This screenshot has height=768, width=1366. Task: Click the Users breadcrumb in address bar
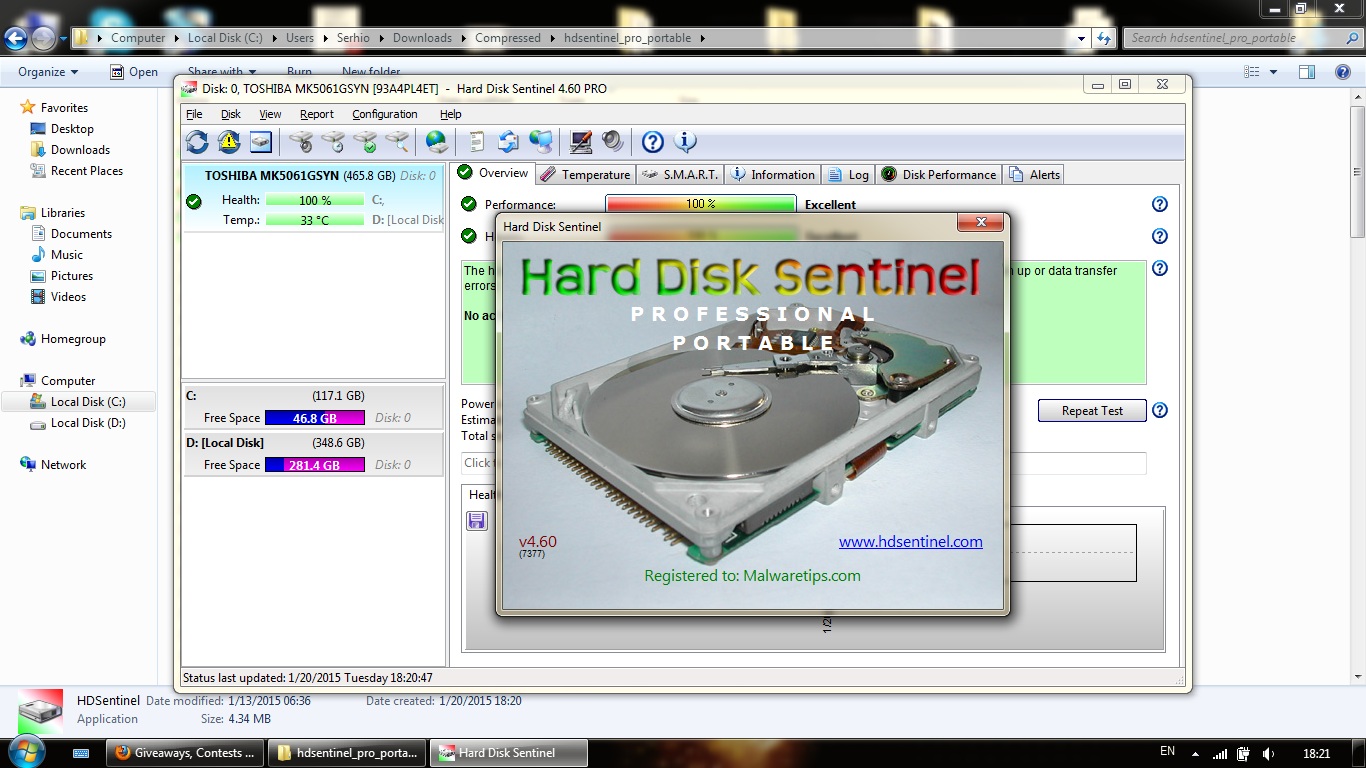click(300, 38)
